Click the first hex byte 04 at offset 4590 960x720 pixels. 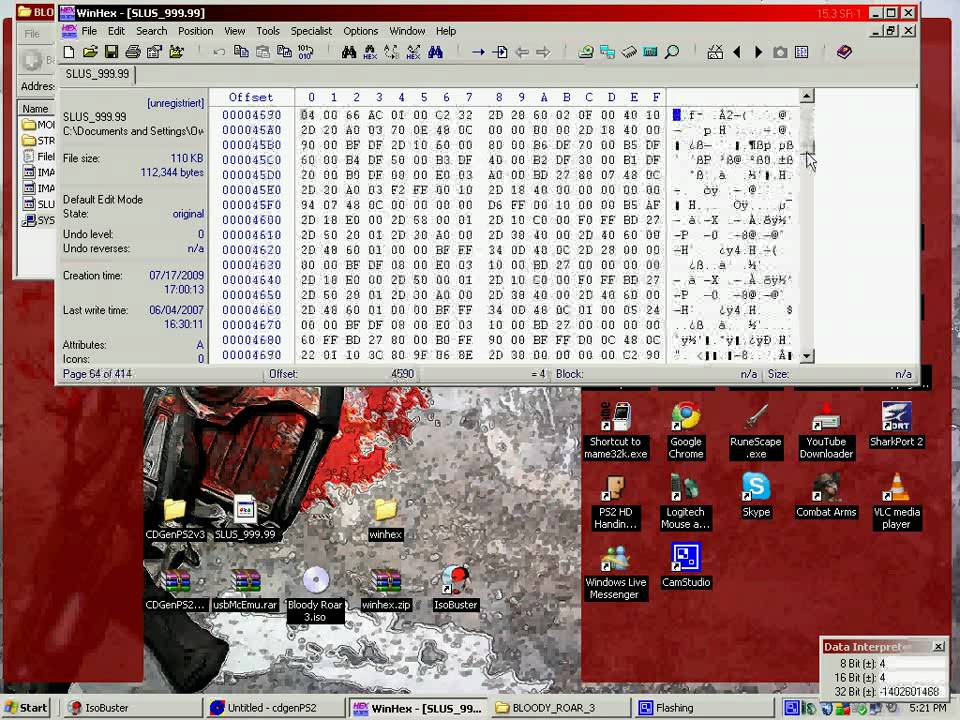(x=307, y=114)
